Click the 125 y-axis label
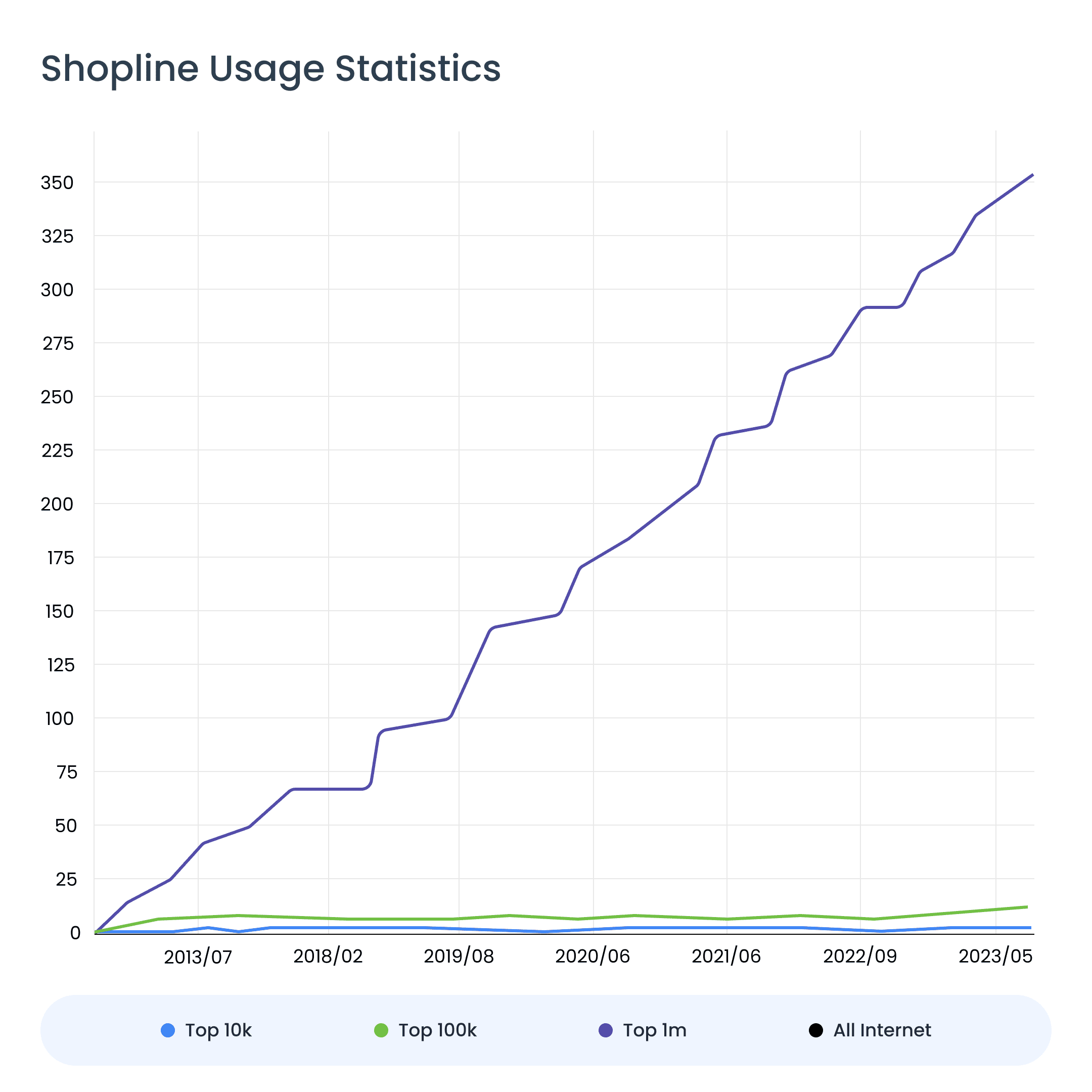1092x1092 pixels. click(61, 665)
